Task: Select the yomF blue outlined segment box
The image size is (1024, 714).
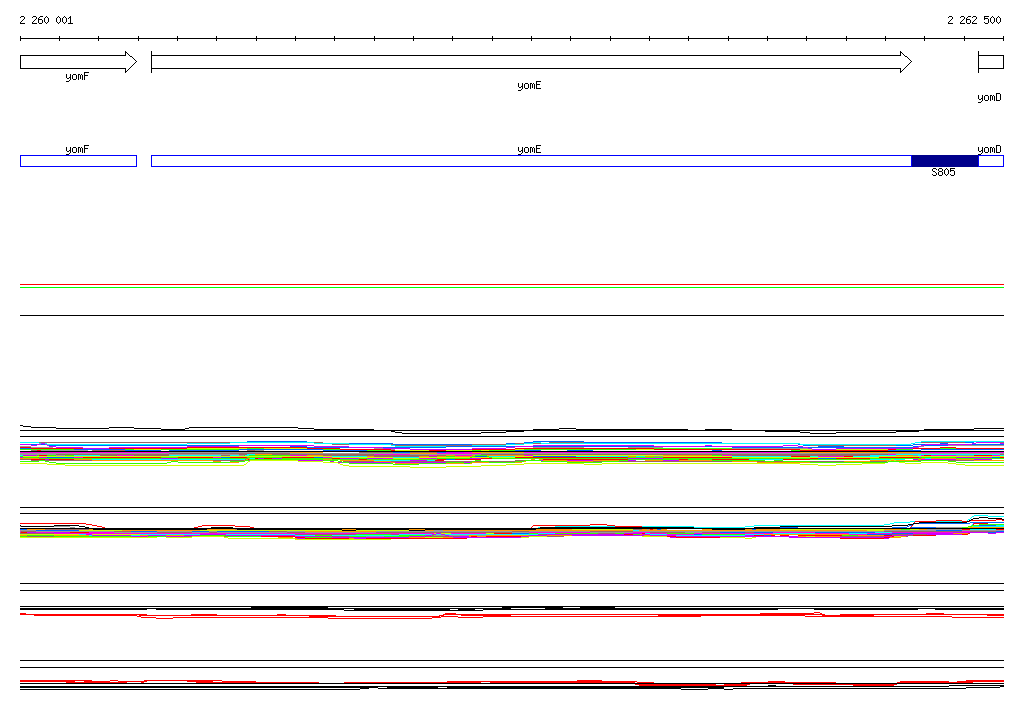Action: point(78,161)
